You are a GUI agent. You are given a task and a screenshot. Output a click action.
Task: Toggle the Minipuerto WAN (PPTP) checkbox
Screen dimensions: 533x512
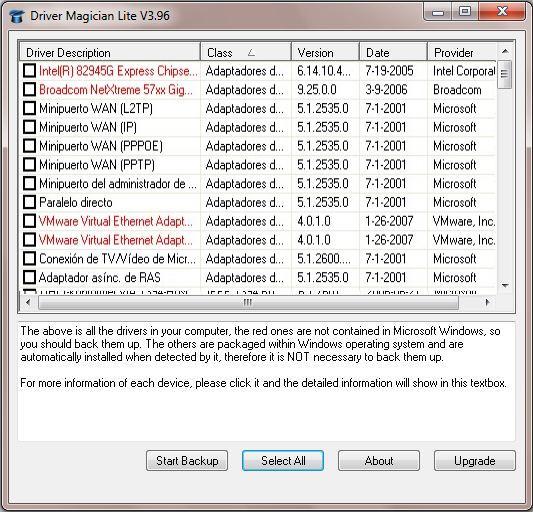(x=30, y=165)
